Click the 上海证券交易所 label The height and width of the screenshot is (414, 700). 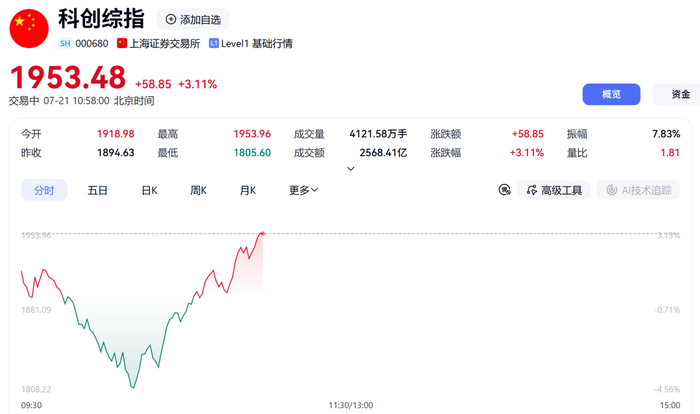pyautogui.click(x=164, y=43)
